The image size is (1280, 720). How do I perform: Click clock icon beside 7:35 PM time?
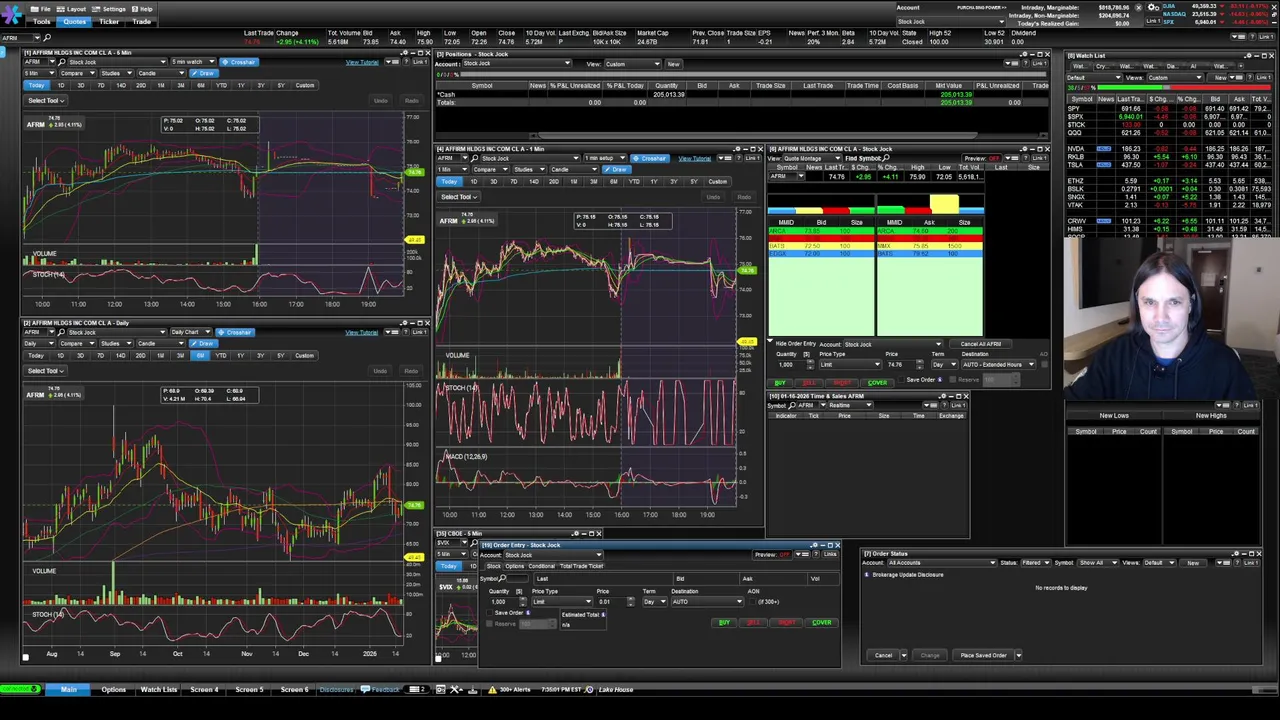589,689
